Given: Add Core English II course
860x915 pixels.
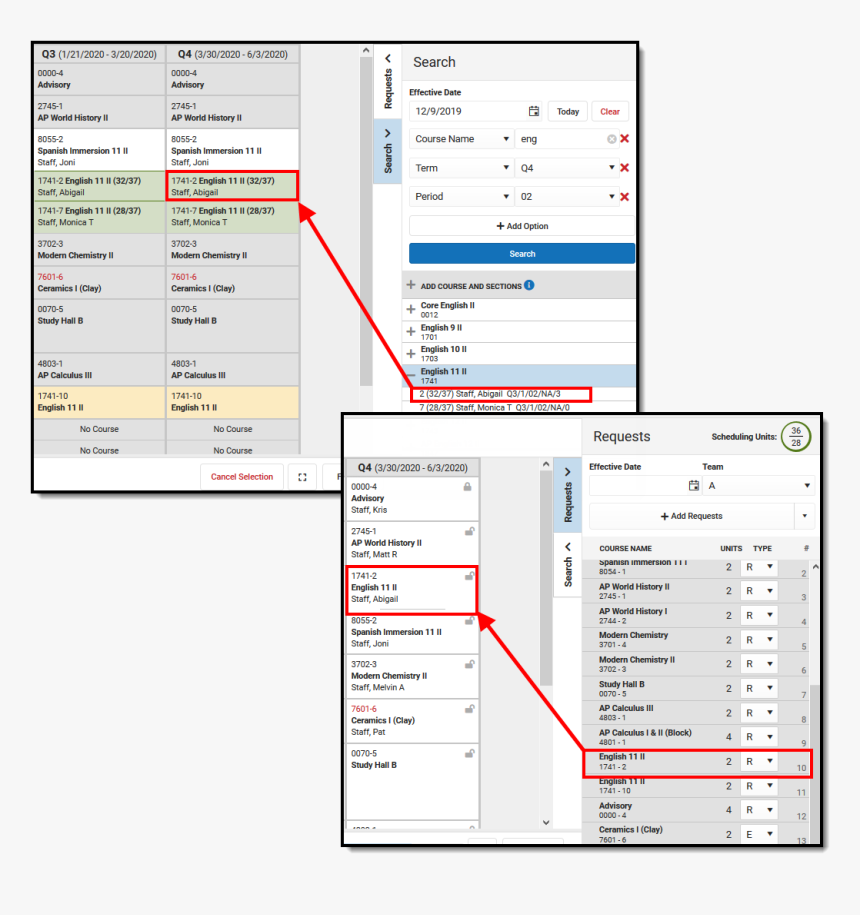Looking at the screenshot, I should click(x=411, y=309).
